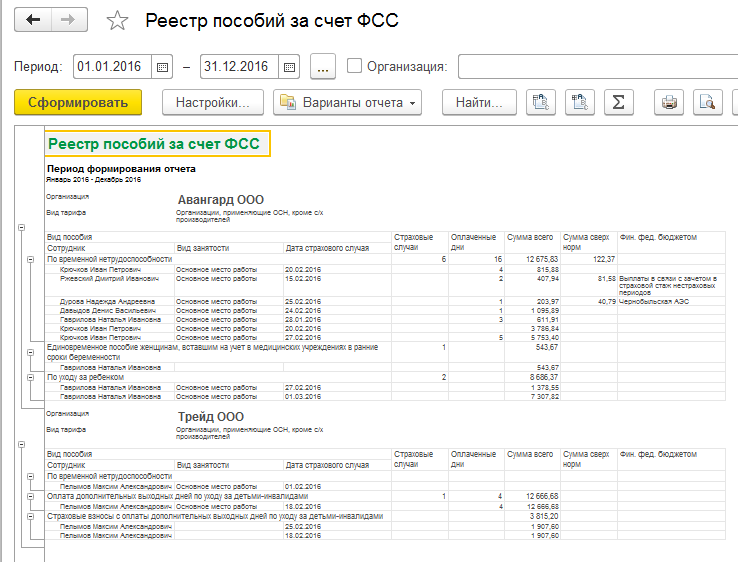Select the Ржевский Дмитрий Иванович row

pyautogui.click(x=385, y=285)
